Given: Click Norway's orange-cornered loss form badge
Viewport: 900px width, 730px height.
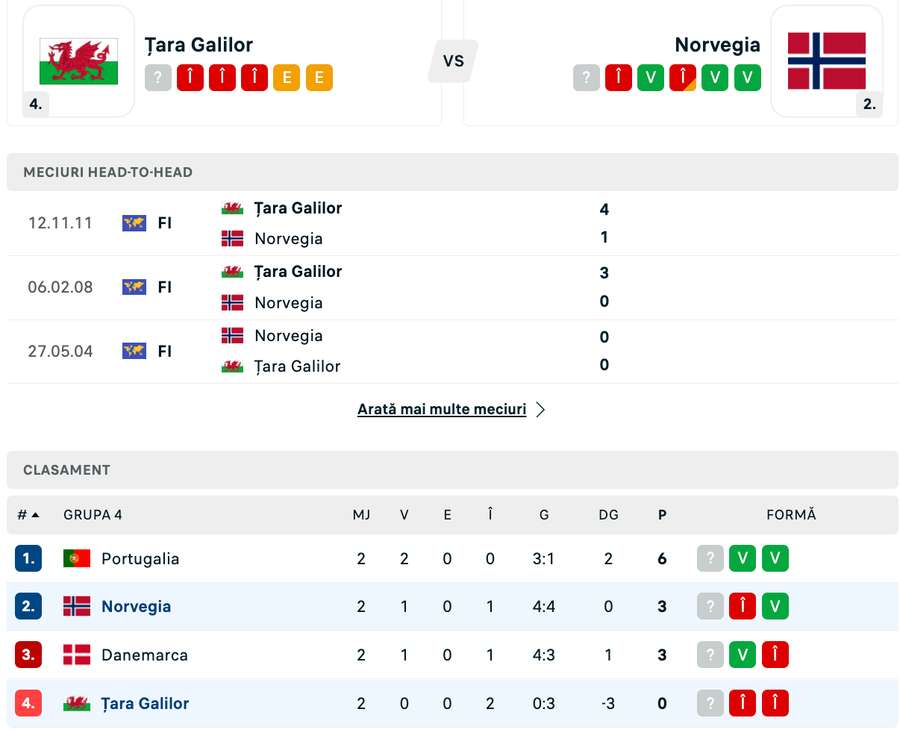Looking at the screenshot, I should click(682, 77).
